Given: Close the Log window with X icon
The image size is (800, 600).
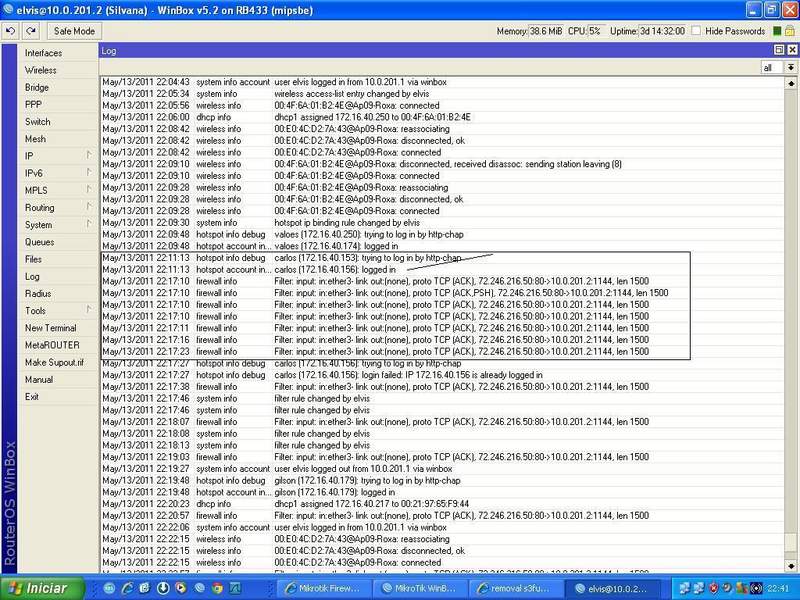Looking at the screenshot, I should [792, 49].
